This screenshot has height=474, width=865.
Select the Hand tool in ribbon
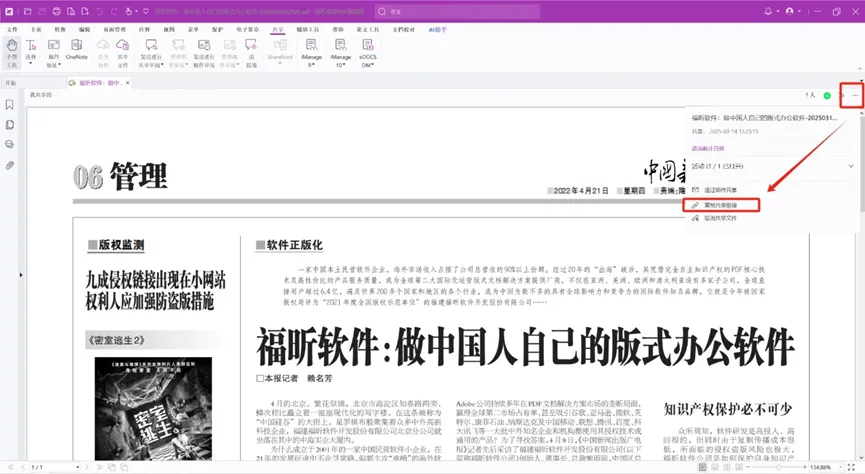[12, 52]
